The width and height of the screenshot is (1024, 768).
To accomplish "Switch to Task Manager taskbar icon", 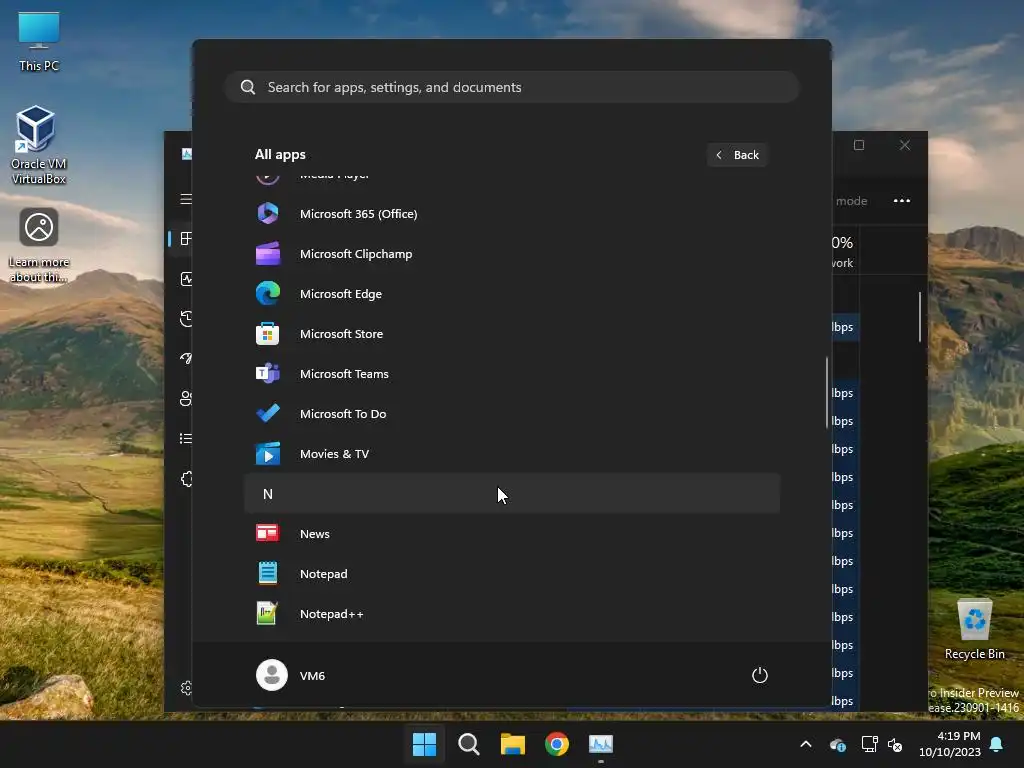I will pyautogui.click(x=601, y=744).
